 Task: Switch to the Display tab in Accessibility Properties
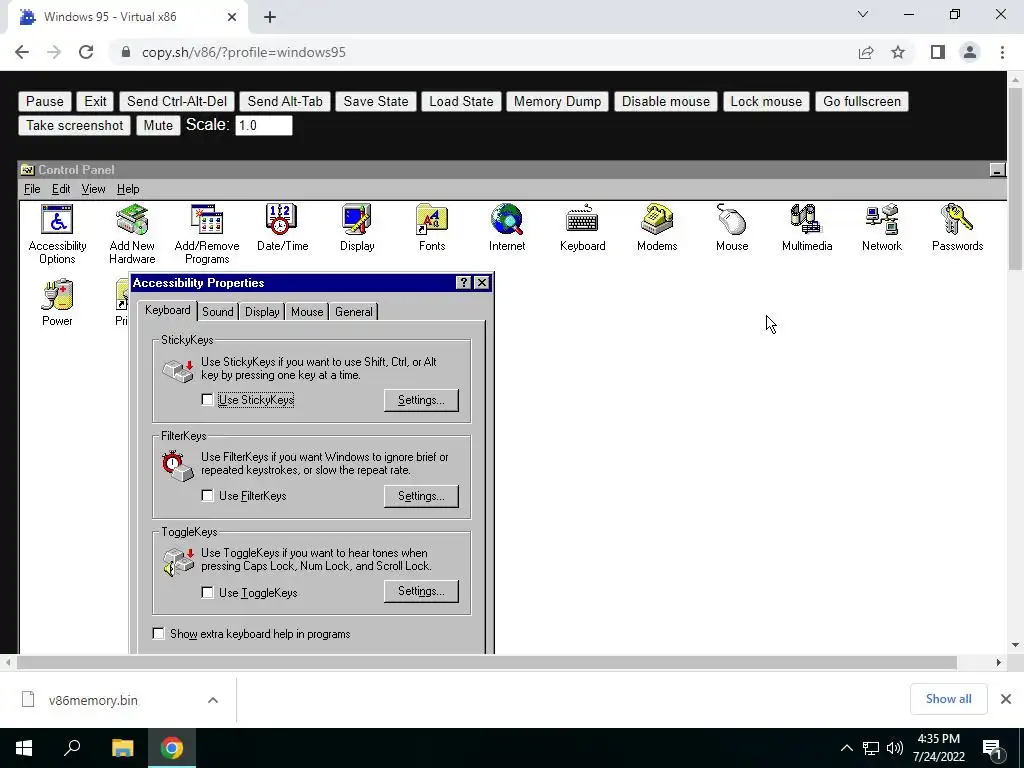[262, 312]
